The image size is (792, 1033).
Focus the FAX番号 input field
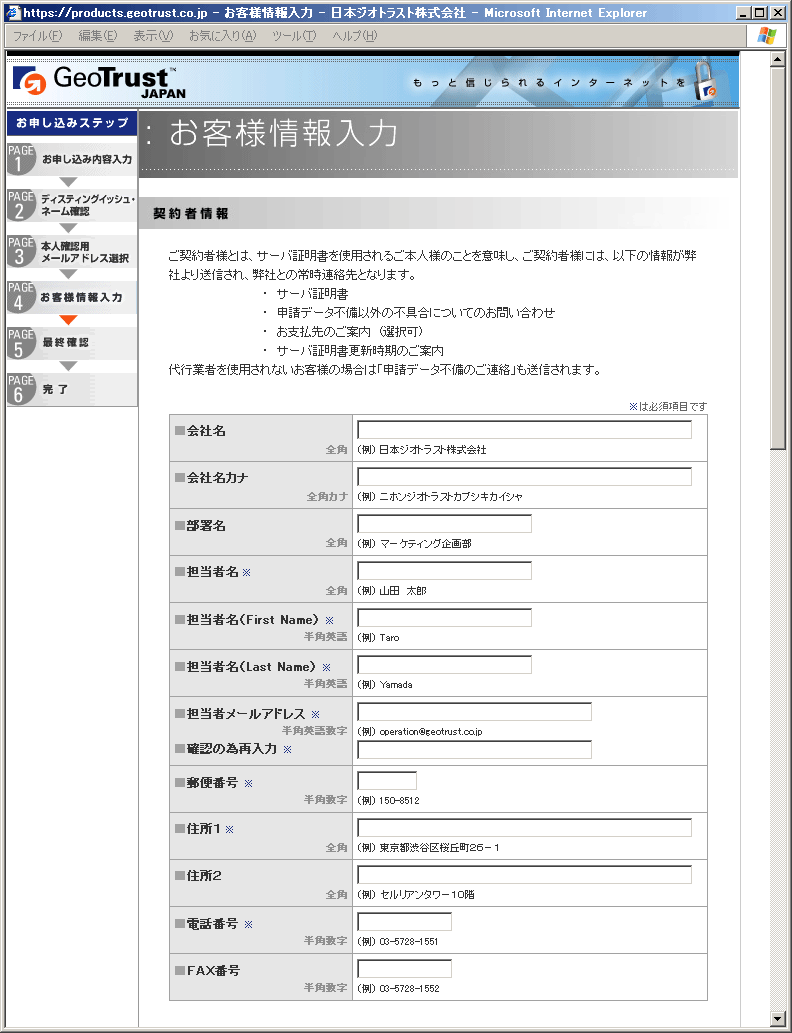click(405, 969)
